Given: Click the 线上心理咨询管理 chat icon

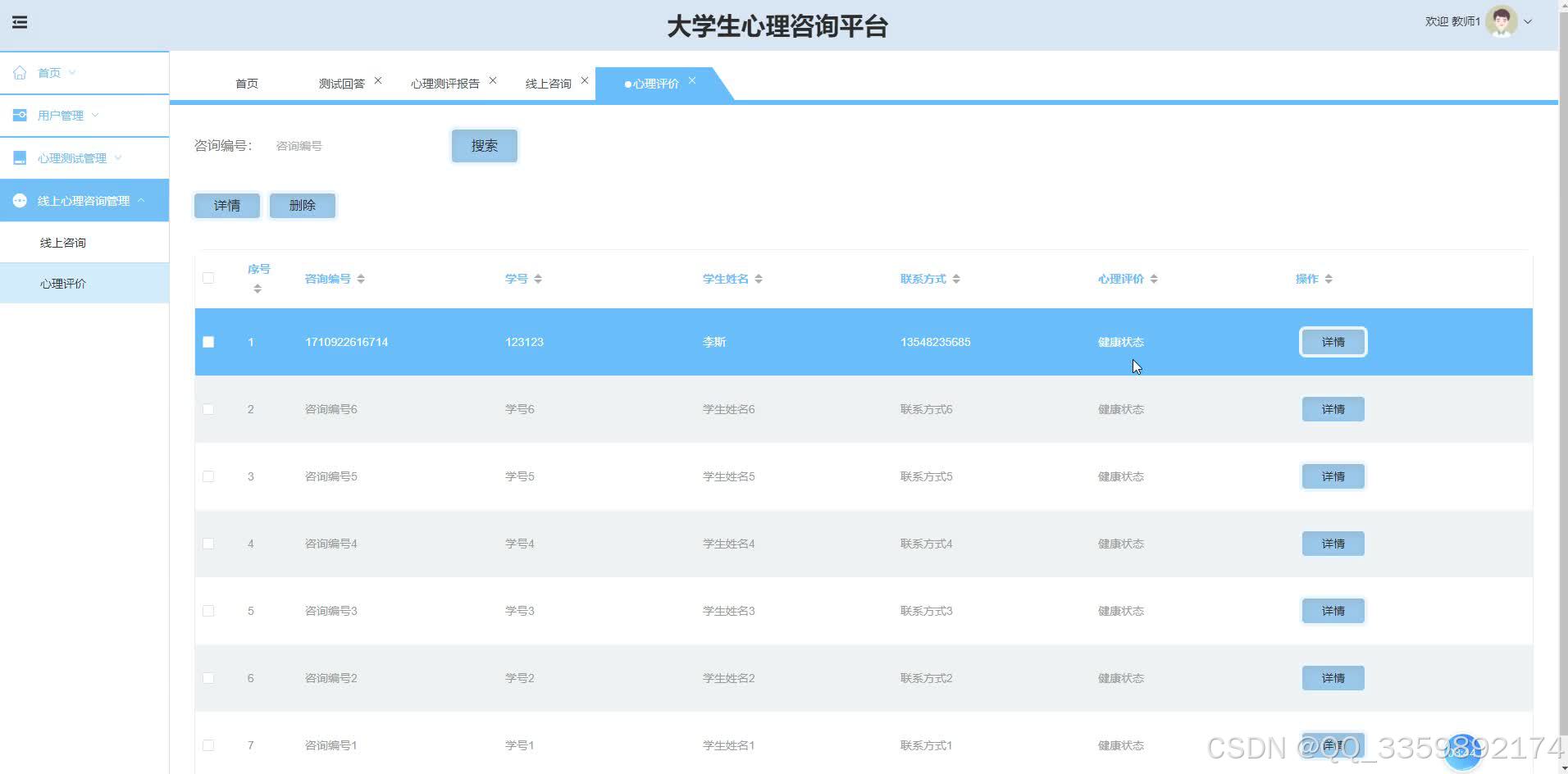Looking at the screenshot, I should 20,200.
